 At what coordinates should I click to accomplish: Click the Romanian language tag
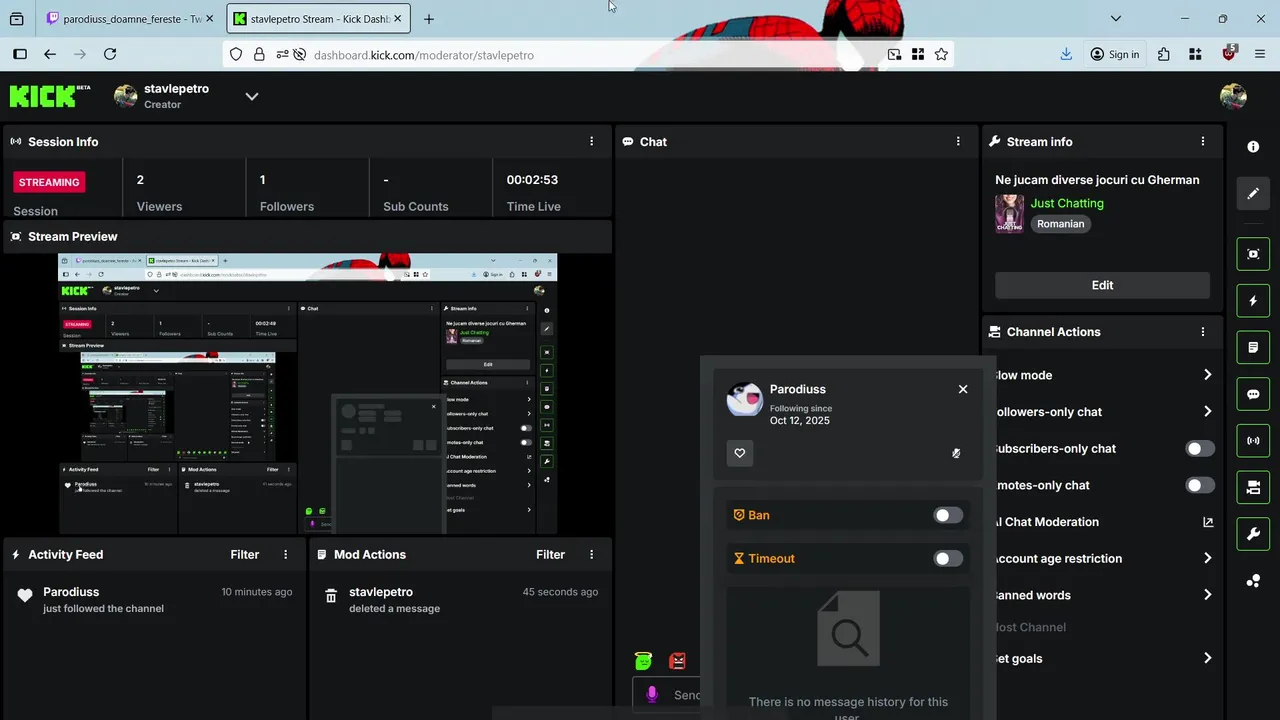point(1061,224)
